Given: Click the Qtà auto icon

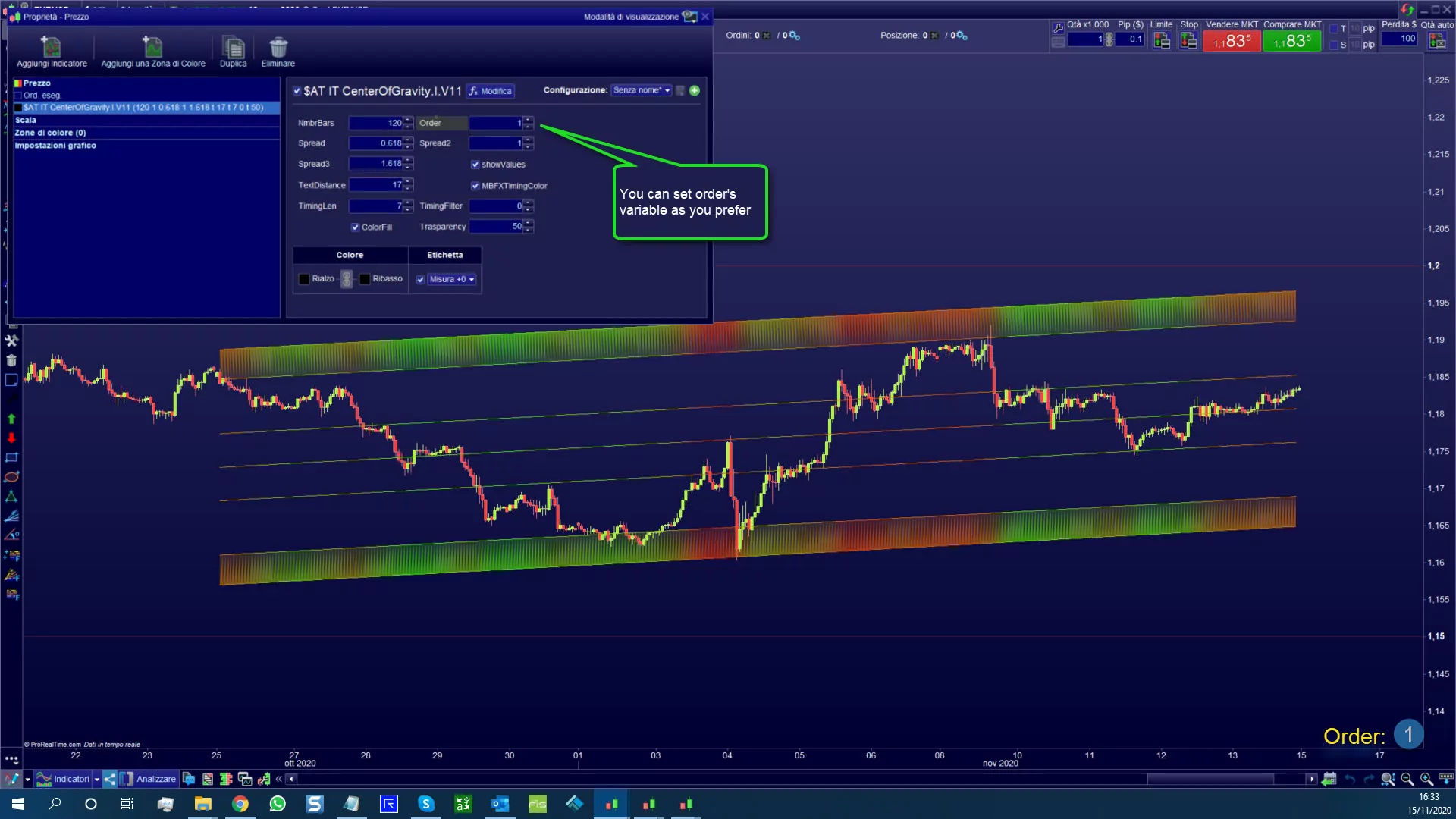Looking at the screenshot, I should click(x=1437, y=41).
